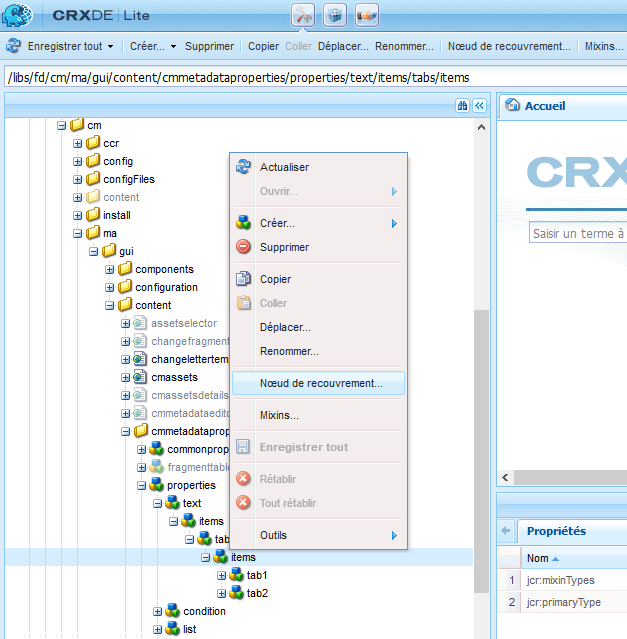Image resolution: width=627 pixels, height=639 pixels.
Task: Click the cmassets page icon
Action: pos(140,377)
